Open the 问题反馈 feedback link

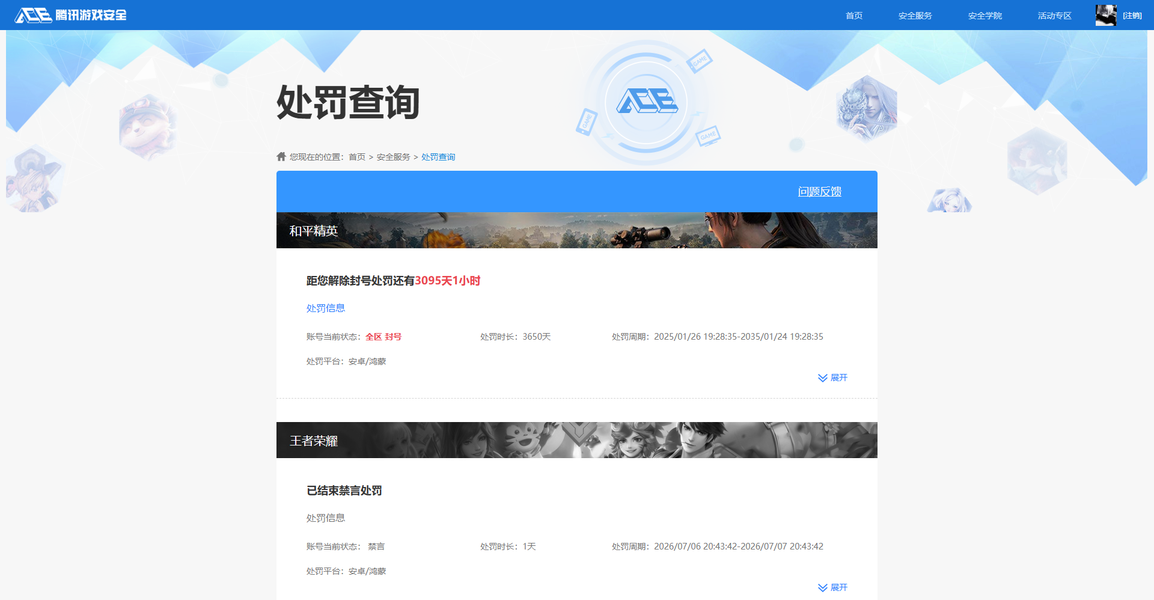point(819,191)
